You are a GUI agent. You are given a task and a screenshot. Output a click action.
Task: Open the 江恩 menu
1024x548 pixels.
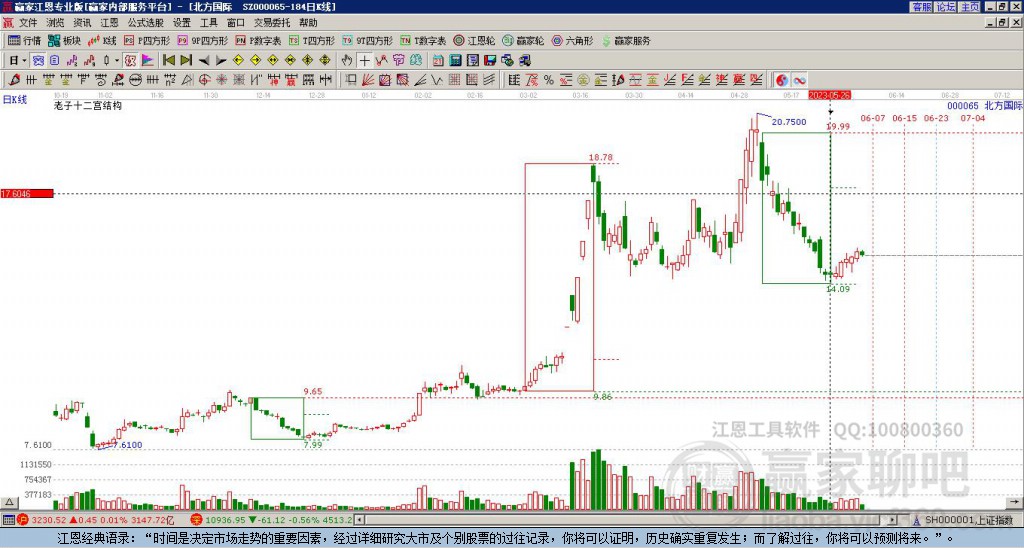110,23
